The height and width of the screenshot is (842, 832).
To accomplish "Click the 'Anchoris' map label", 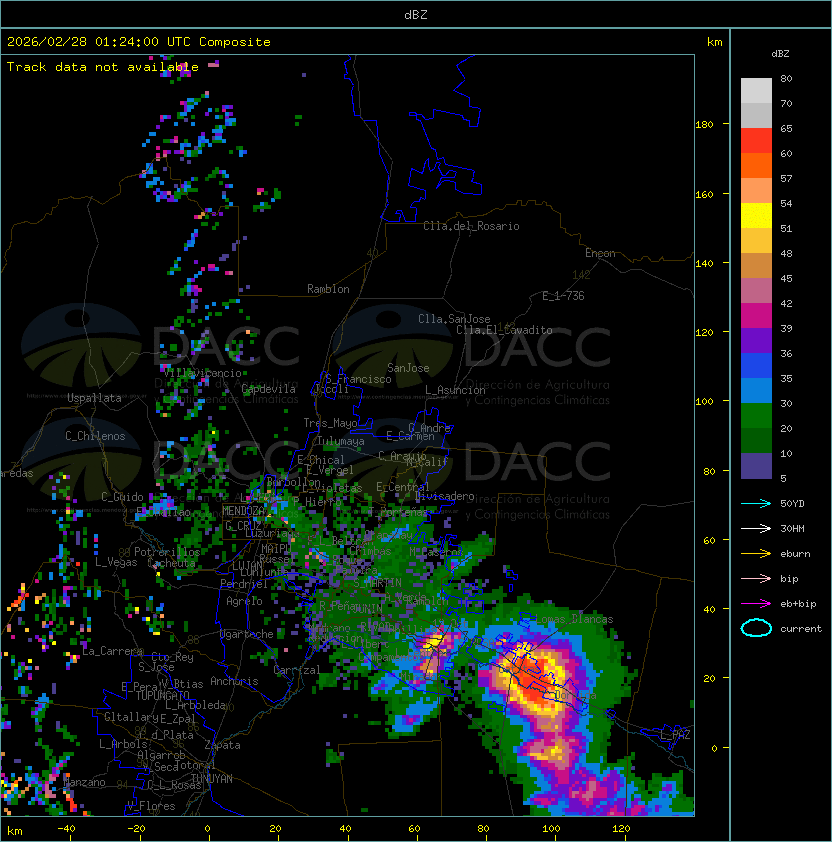I will [234, 681].
